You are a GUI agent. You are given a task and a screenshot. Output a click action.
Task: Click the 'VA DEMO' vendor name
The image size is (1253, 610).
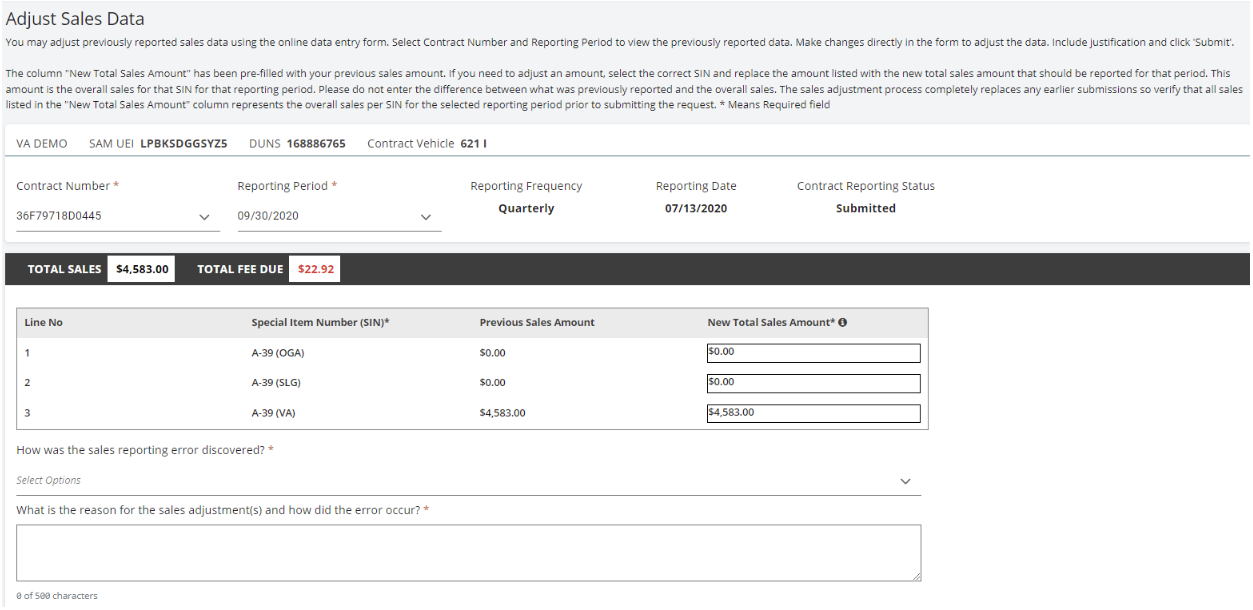pos(42,144)
